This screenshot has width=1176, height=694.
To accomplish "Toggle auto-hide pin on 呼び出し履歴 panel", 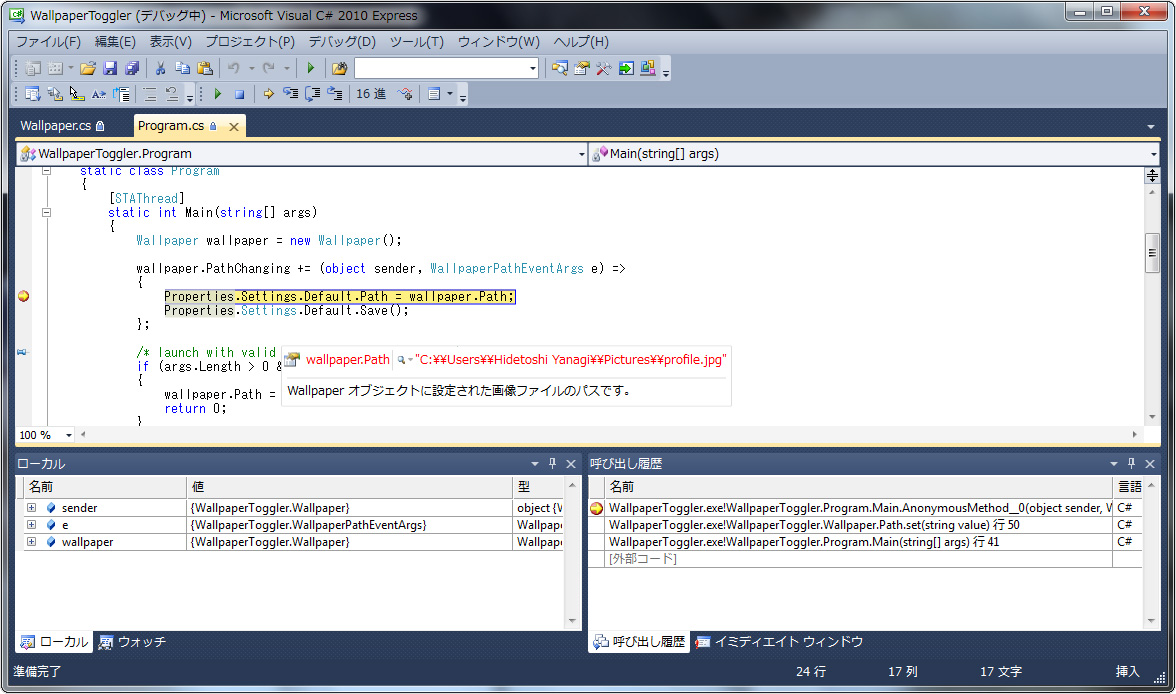I will pos(1132,464).
